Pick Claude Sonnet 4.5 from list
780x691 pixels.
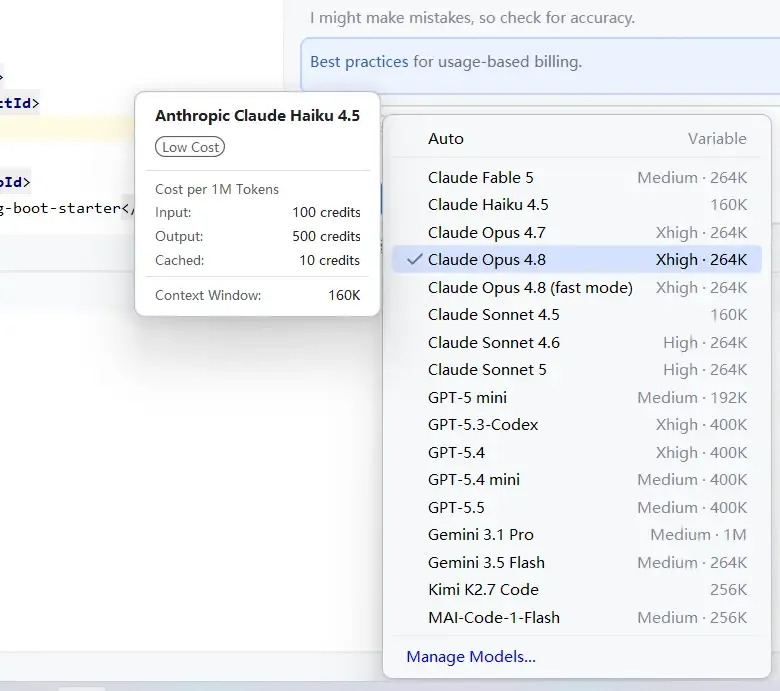577,314
